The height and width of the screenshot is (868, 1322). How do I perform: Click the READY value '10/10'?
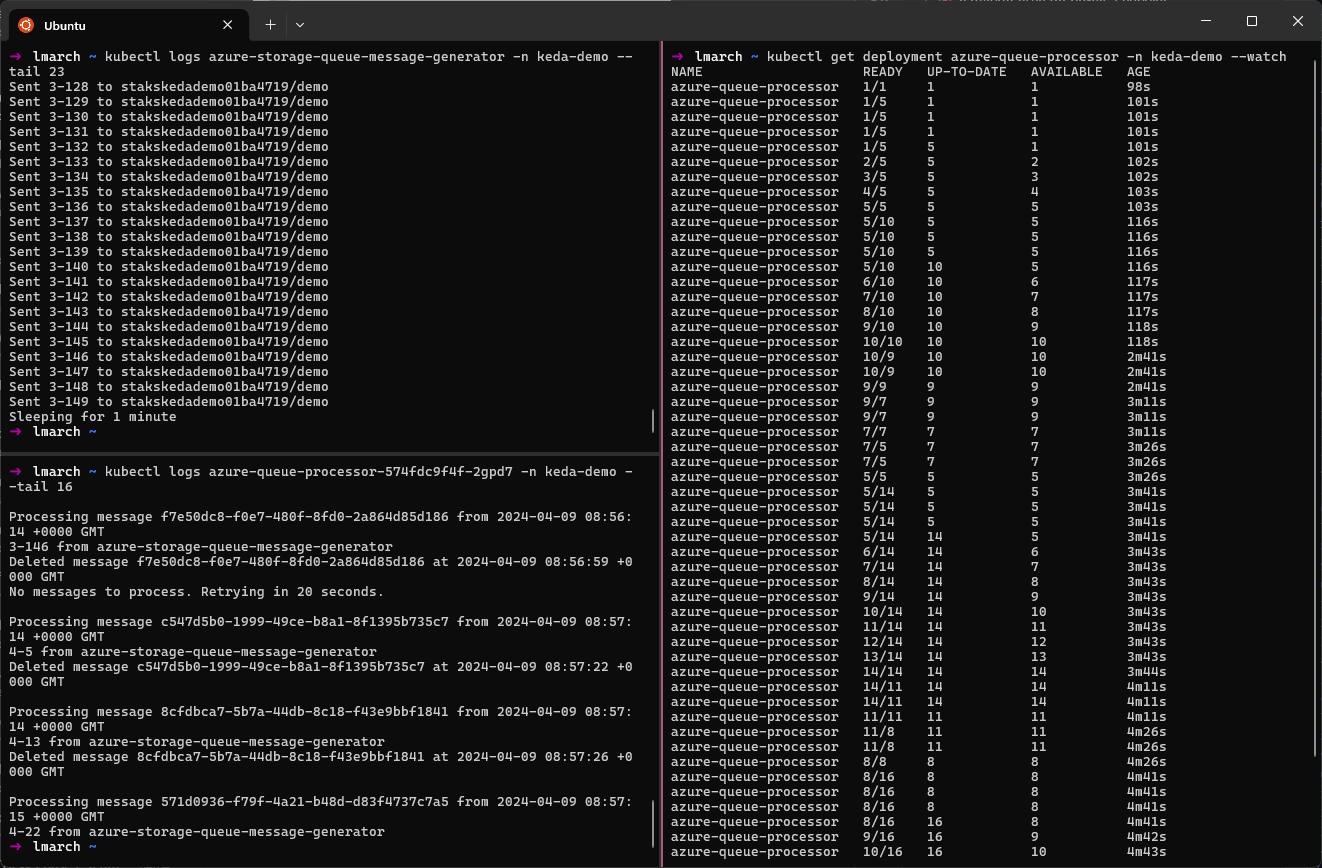click(x=883, y=342)
